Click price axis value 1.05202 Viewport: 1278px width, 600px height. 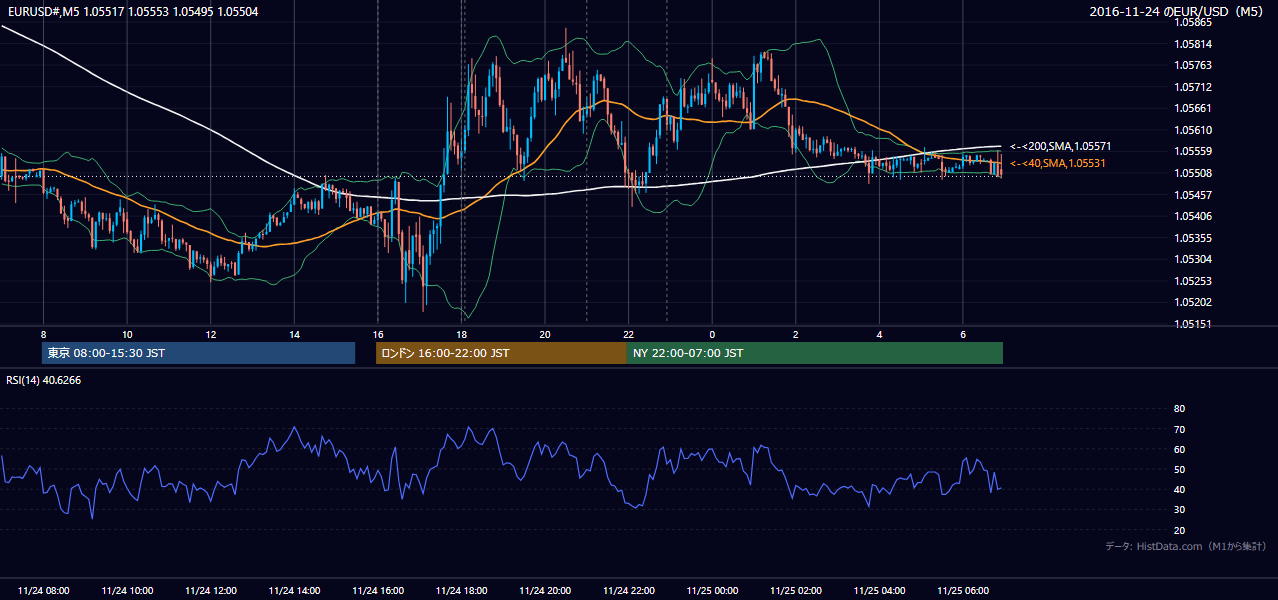pyautogui.click(x=1194, y=302)
